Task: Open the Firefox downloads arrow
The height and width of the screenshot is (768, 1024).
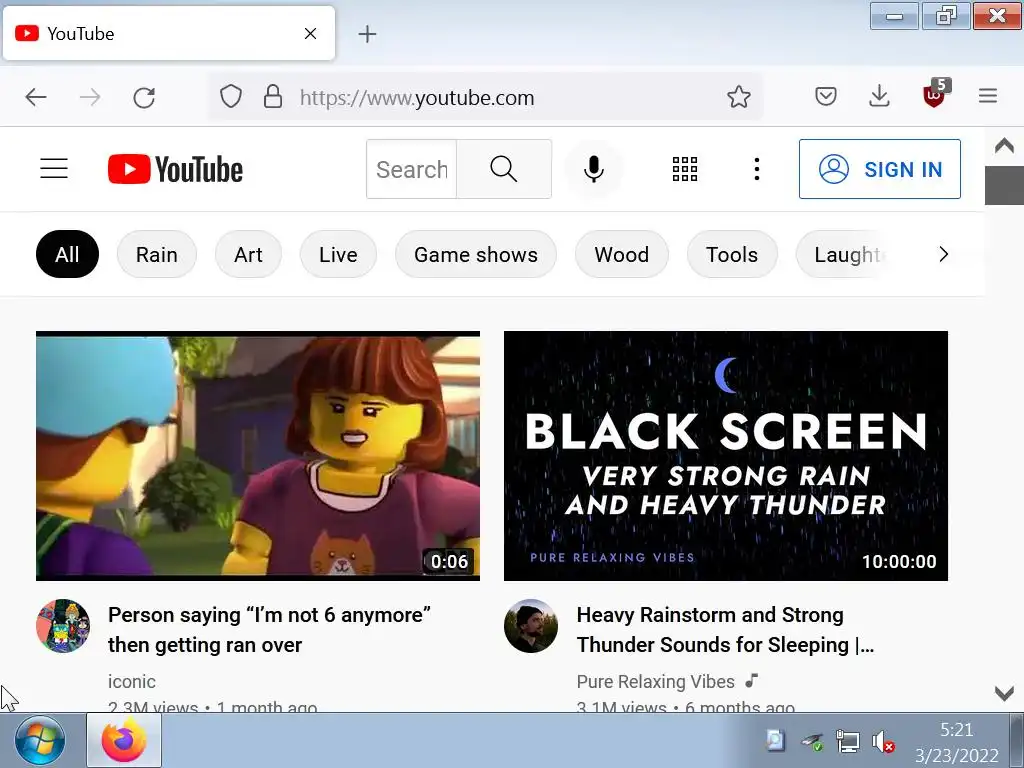Action: coord(880,96)
